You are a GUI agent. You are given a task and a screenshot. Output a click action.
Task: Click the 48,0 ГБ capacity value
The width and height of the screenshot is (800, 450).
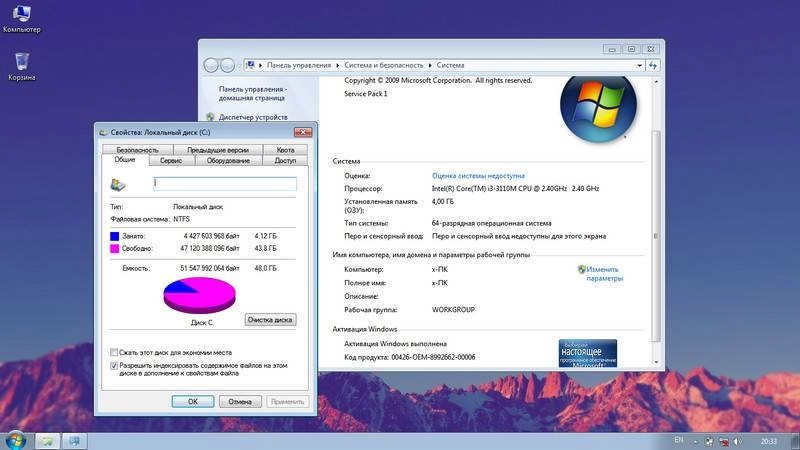(x=265, y=268)
